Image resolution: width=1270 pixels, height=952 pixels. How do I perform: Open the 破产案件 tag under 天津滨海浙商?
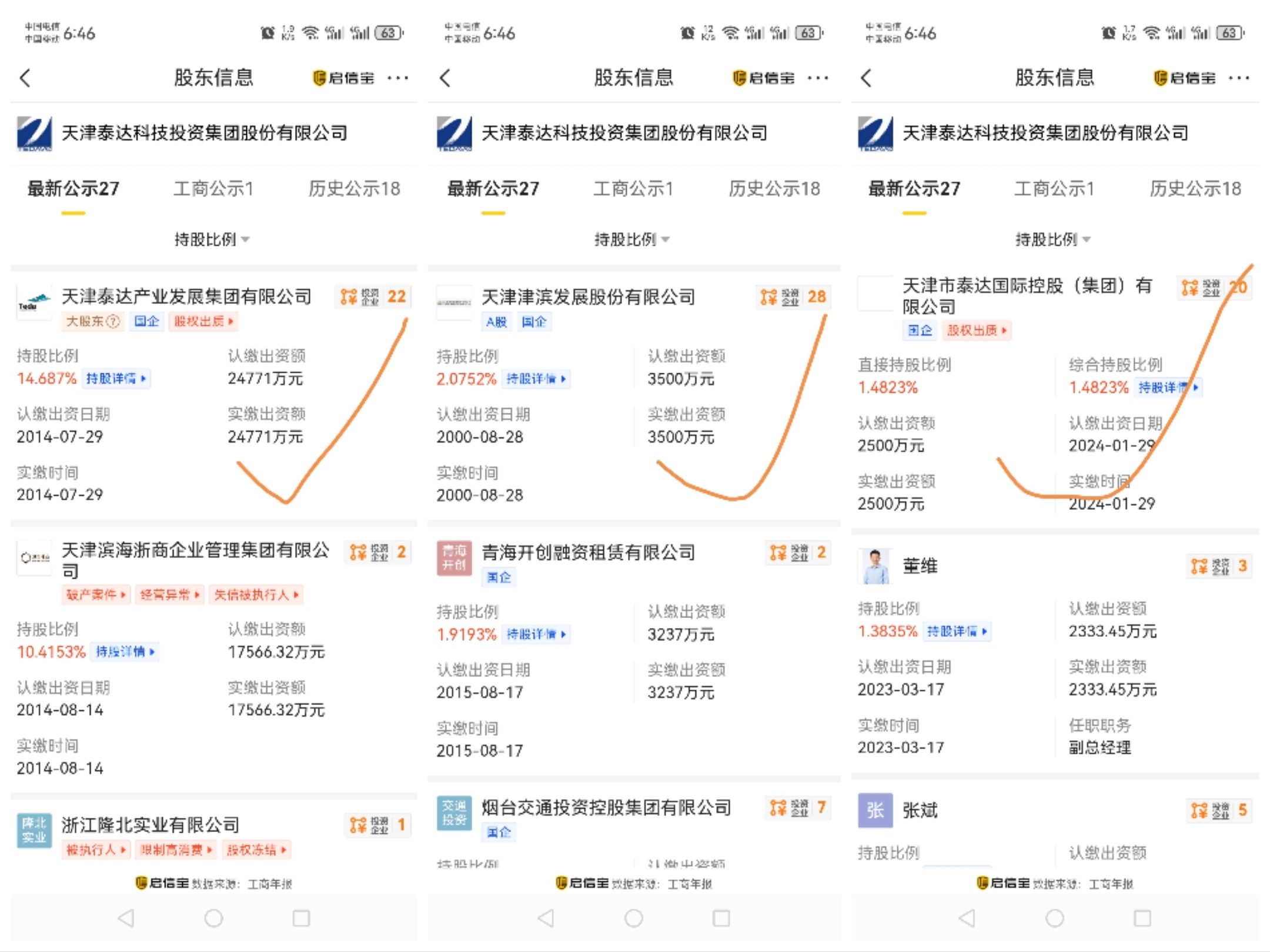pos(96,595)
